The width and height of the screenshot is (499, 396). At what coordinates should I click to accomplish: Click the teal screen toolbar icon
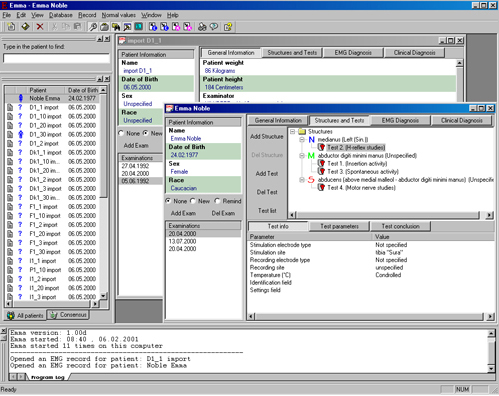(x=138, y=27)
